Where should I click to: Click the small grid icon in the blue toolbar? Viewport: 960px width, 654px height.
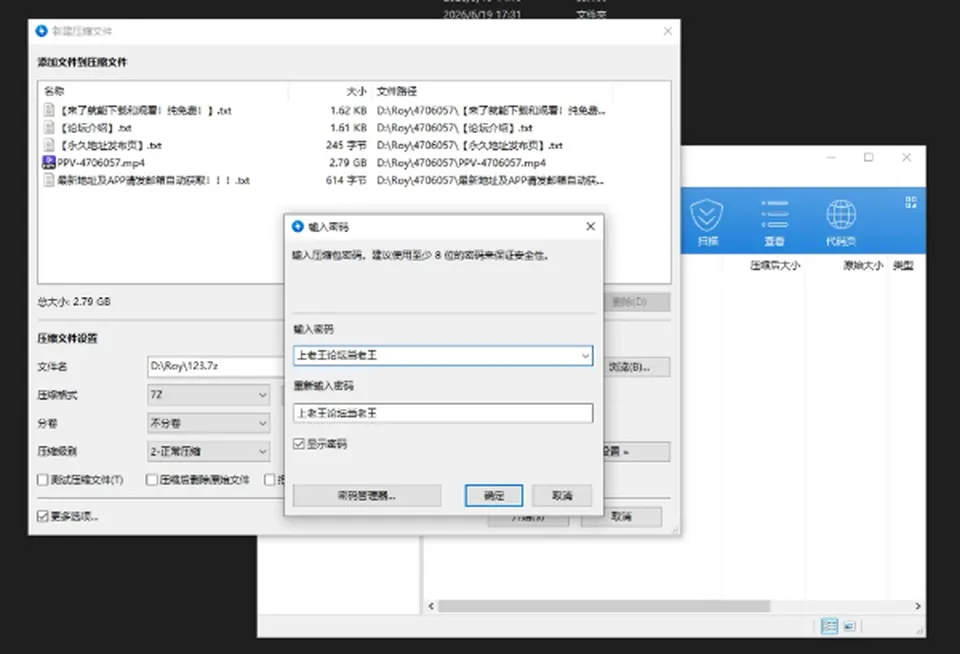(x=911, y=202)
